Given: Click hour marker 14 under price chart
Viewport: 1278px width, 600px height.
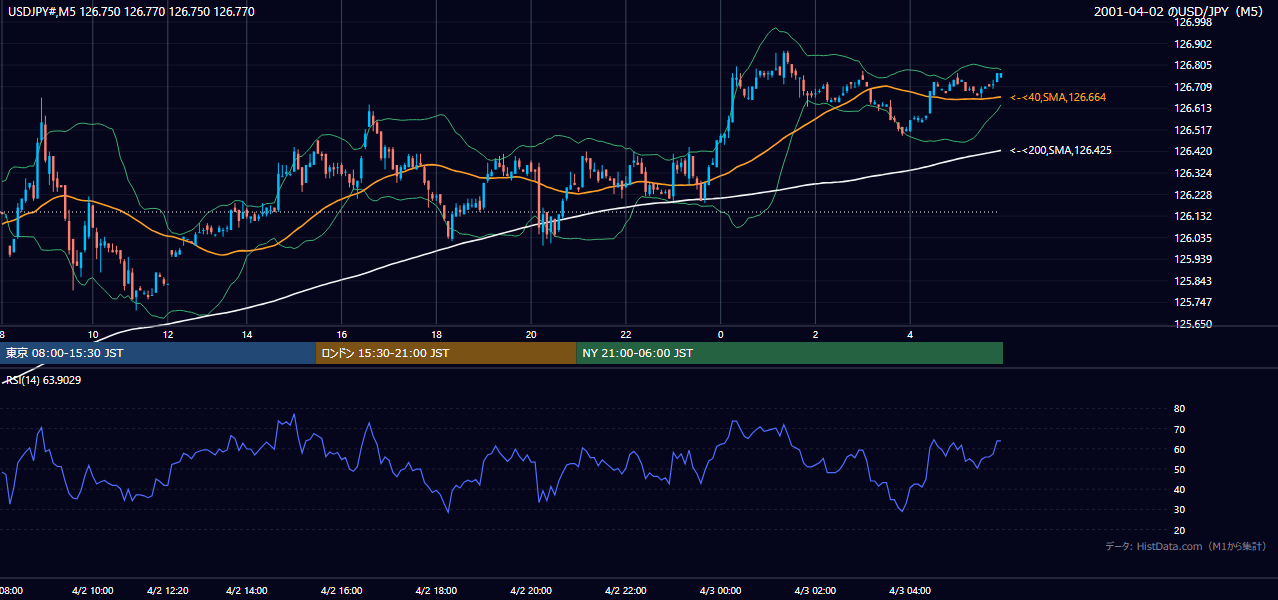Looking at the screenshot, I should click(247, 334).
